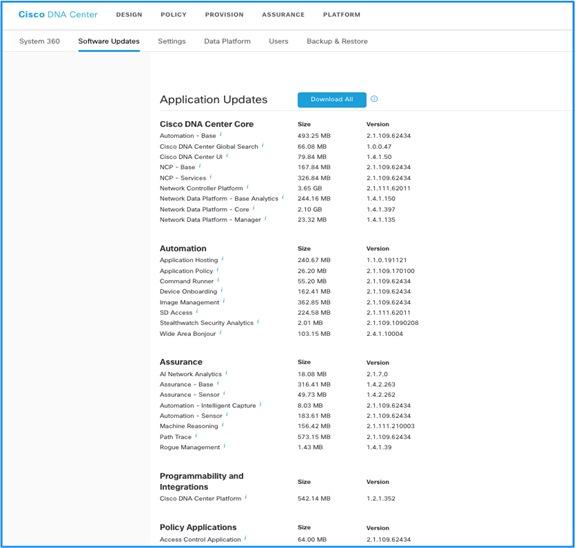The image size is (576, 548).
Task: Open the ASSURANCE menu
Action: point(283,15)
